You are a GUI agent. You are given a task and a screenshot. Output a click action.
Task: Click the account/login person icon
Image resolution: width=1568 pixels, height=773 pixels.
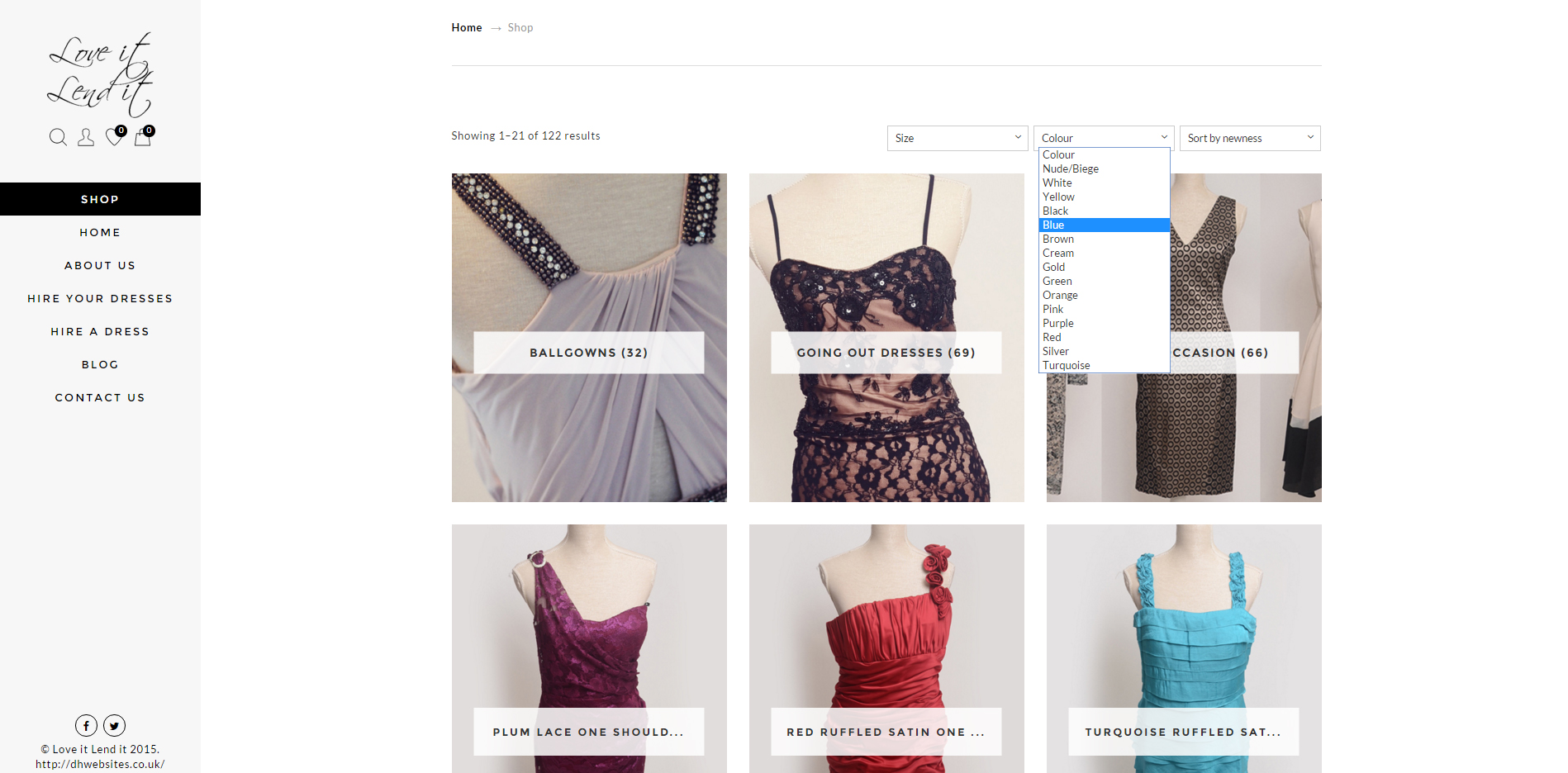pyautogui.click(x=86, y=137)
